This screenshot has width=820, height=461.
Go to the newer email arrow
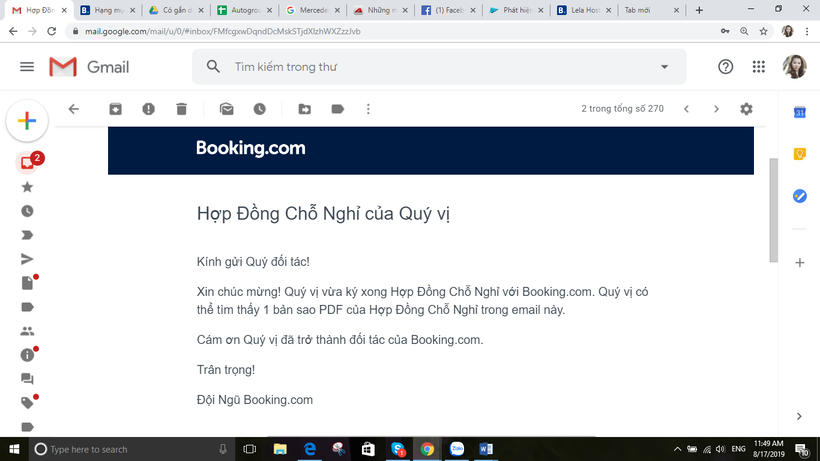pyautogui.click(x=687, y=109)
